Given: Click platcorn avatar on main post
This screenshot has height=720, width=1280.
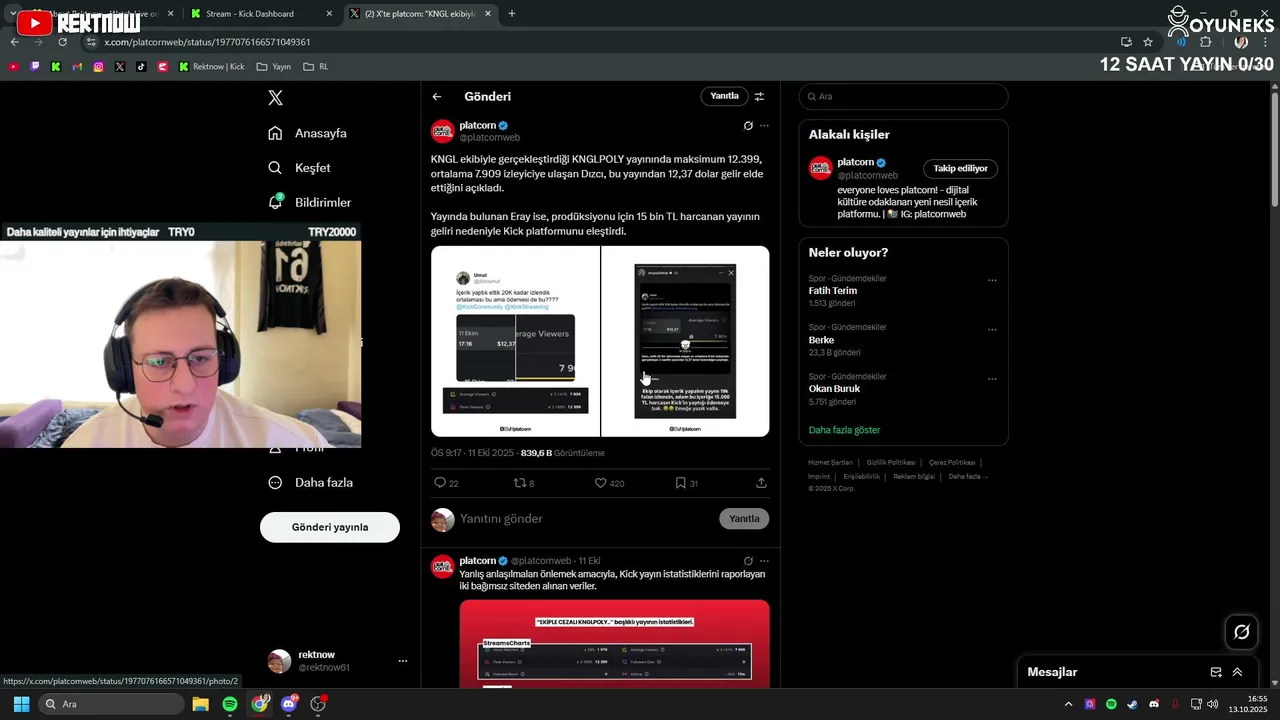Looking at the screenshot, I should (x=443, y=132).
